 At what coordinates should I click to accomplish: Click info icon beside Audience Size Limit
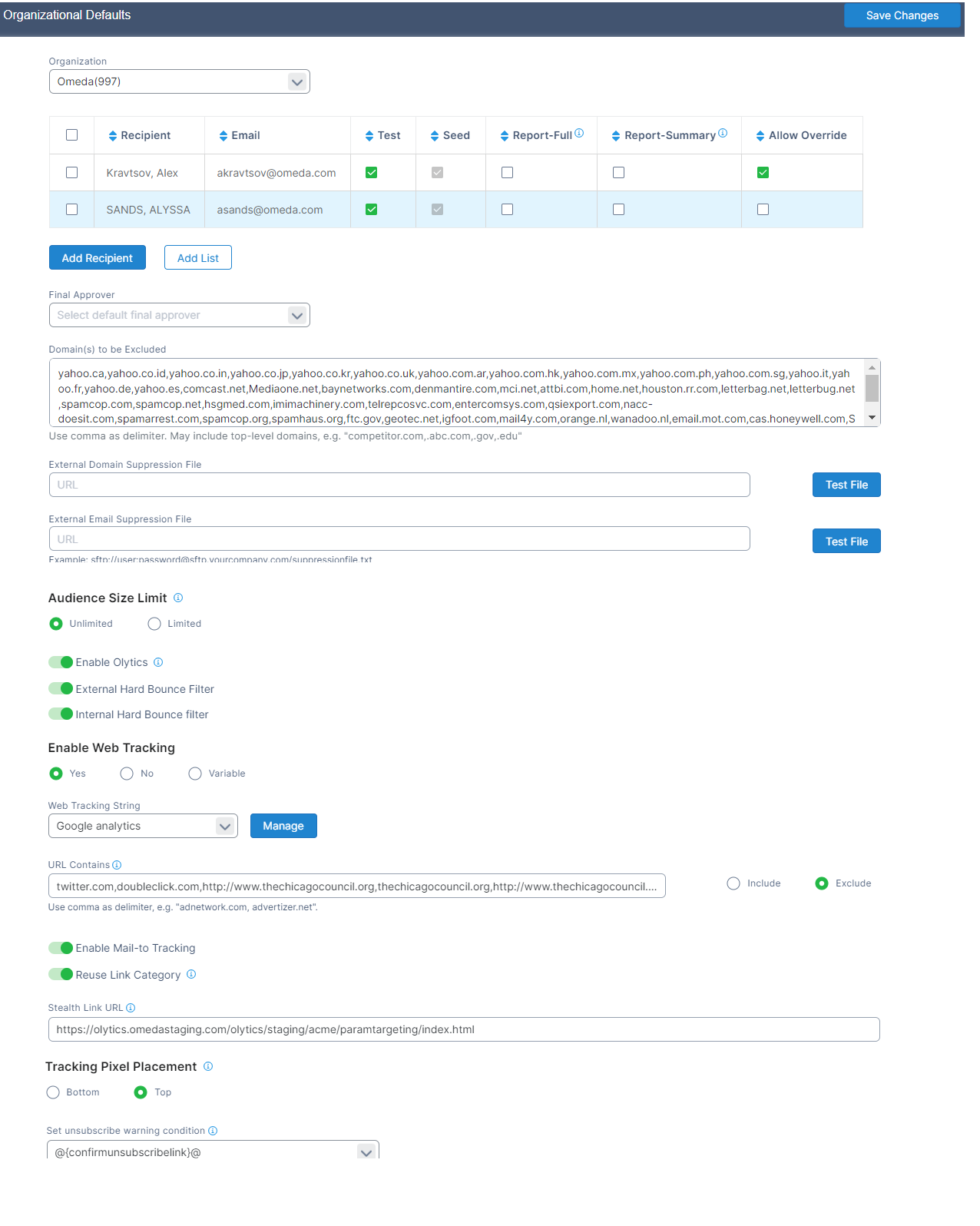(178, 598)
